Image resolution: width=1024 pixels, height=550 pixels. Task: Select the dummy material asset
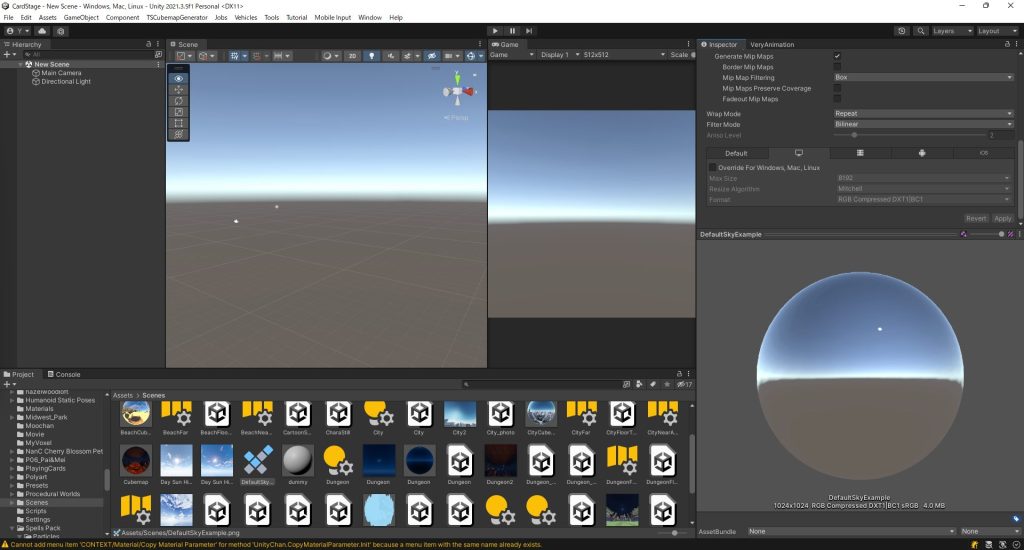[x=298, y=464]
